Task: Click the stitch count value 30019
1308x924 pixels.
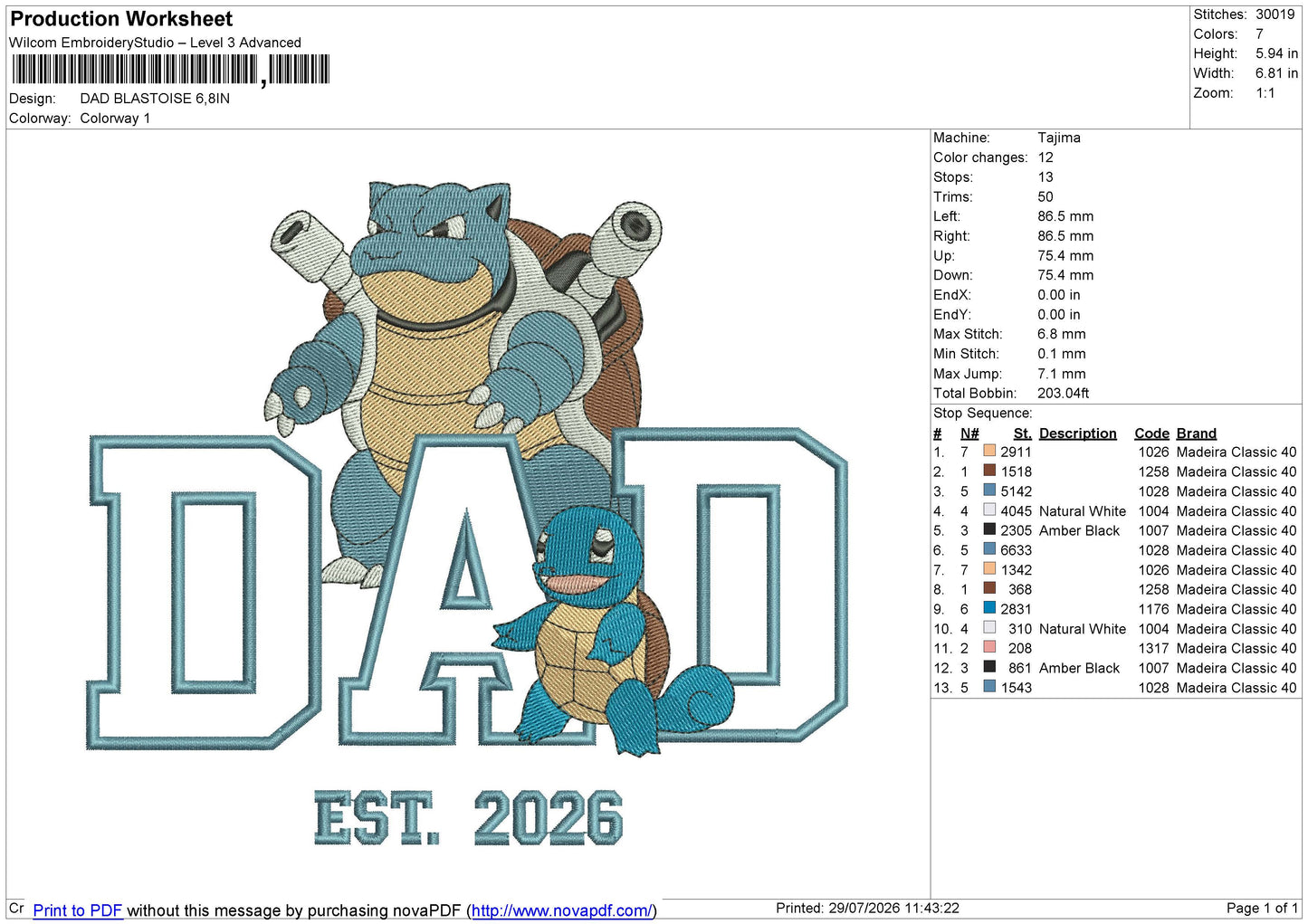Action: click(1275, 14)
